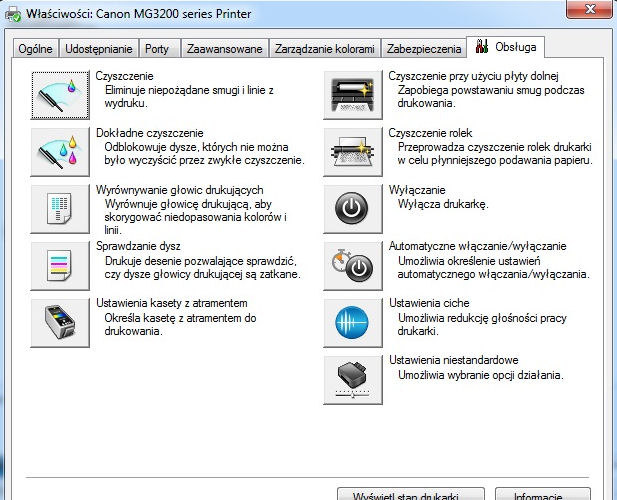The height and width of the screenshot is (500, 617).
Task: Click the Wyłączanie power off icon
Action: click(x=353, y=209)
